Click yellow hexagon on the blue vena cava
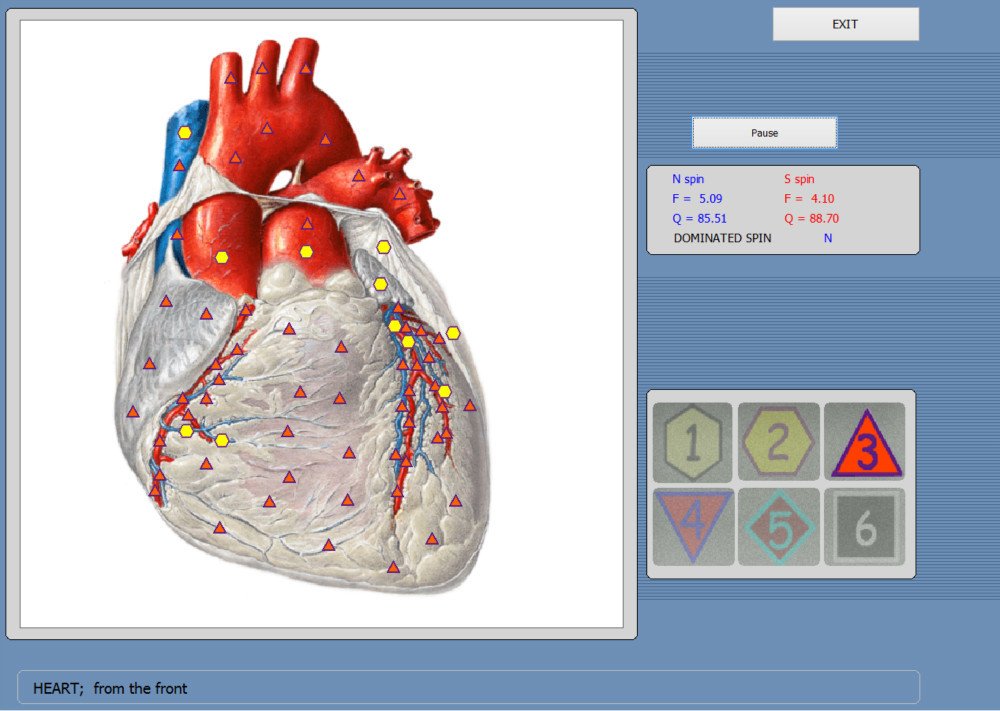The image size is (1000, 711). [x=185, y=132]
